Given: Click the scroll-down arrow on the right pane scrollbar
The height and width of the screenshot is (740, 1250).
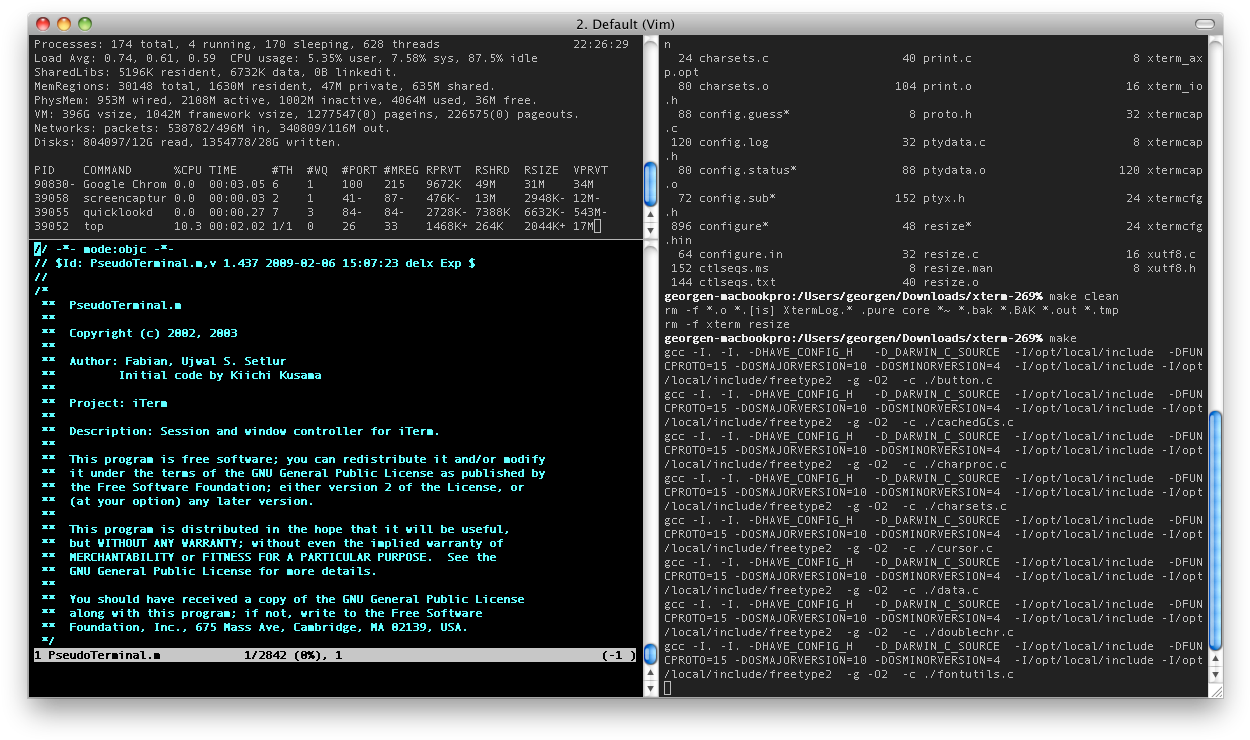Looking at the screenshot, I should tap(1216, 676).
